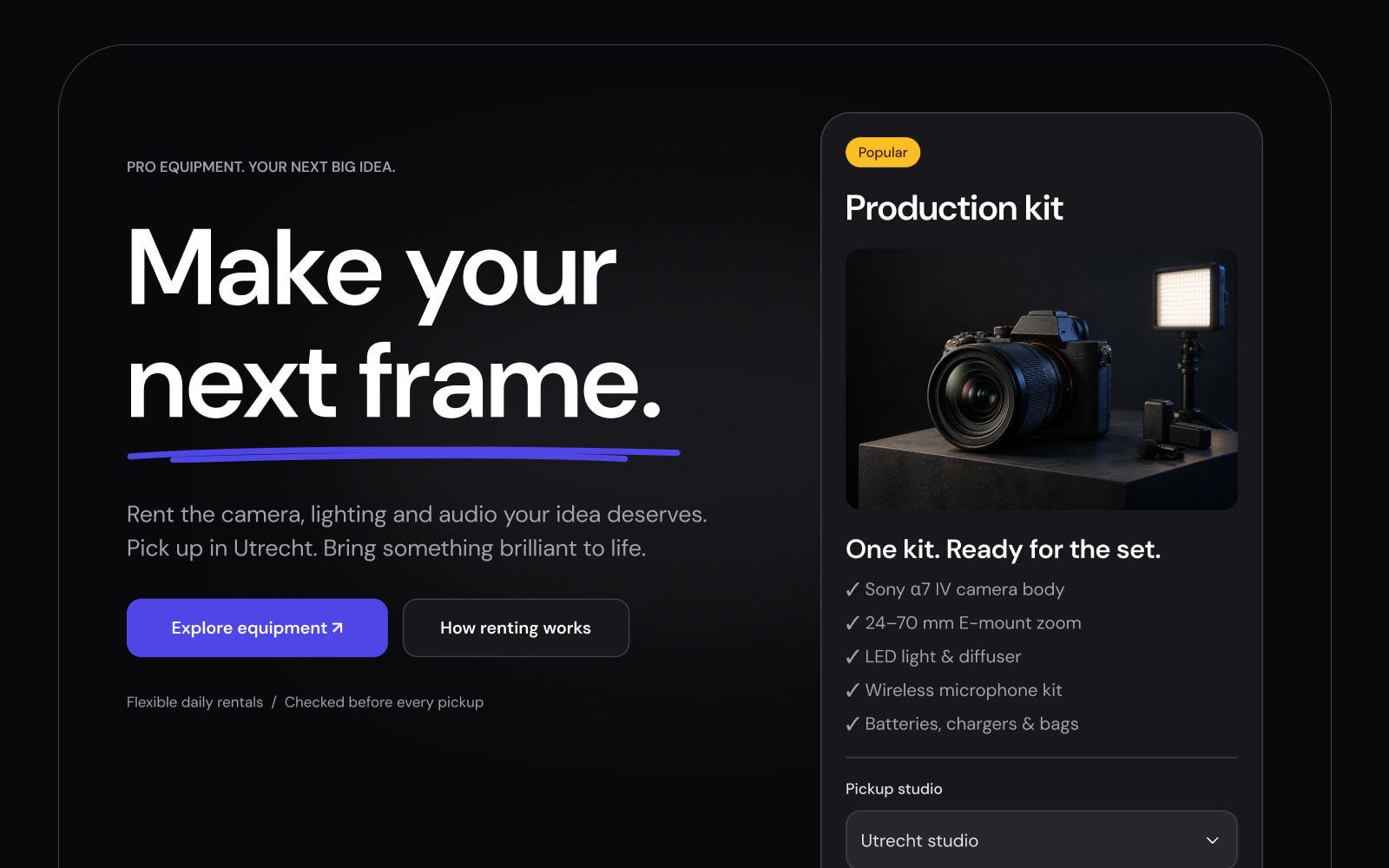Image resolution: width=1389 pixels, height=868 pixels.
Task: Click the Production kit heading
Action: click(x=954, y=208)
